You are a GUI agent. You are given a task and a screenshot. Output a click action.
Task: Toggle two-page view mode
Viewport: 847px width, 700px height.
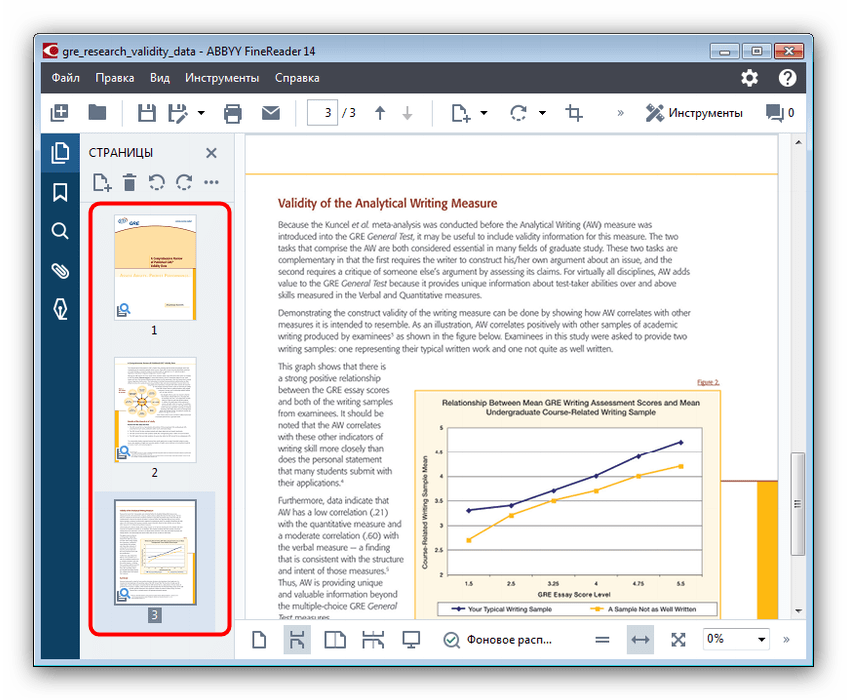[x=337, y=640]
